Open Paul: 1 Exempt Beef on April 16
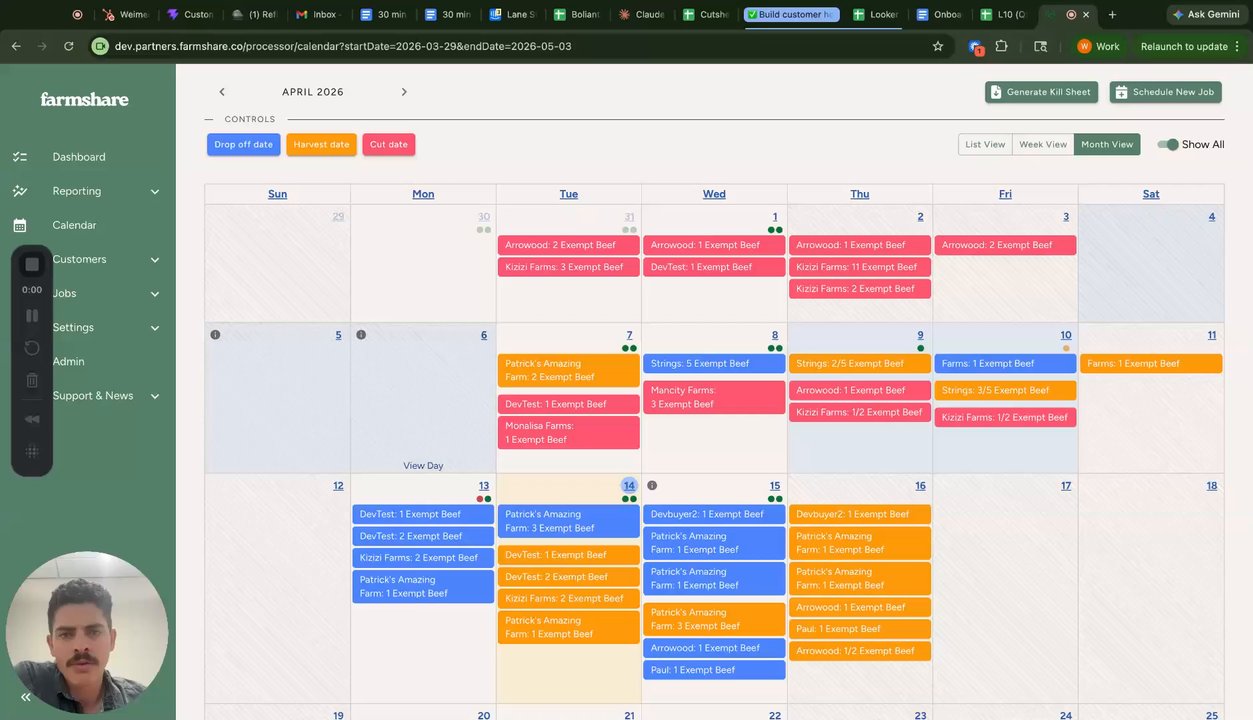Screen dimensions: 1253x720 point(860,629)
